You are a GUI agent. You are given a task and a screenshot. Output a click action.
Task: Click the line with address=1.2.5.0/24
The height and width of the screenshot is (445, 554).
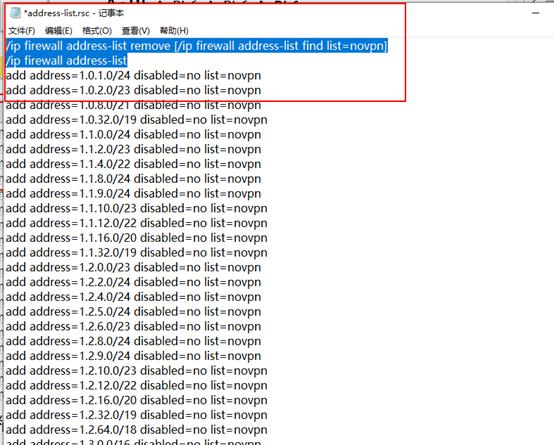134,312
